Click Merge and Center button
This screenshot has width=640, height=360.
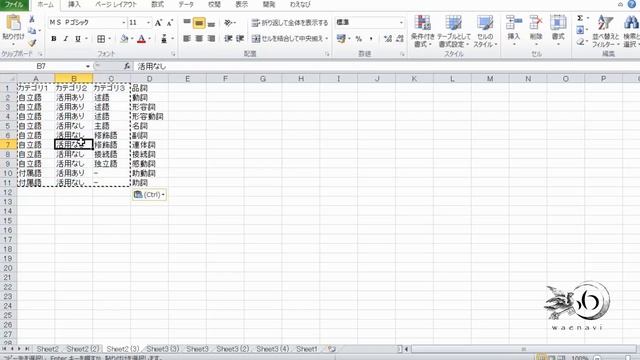coord(290,39)
